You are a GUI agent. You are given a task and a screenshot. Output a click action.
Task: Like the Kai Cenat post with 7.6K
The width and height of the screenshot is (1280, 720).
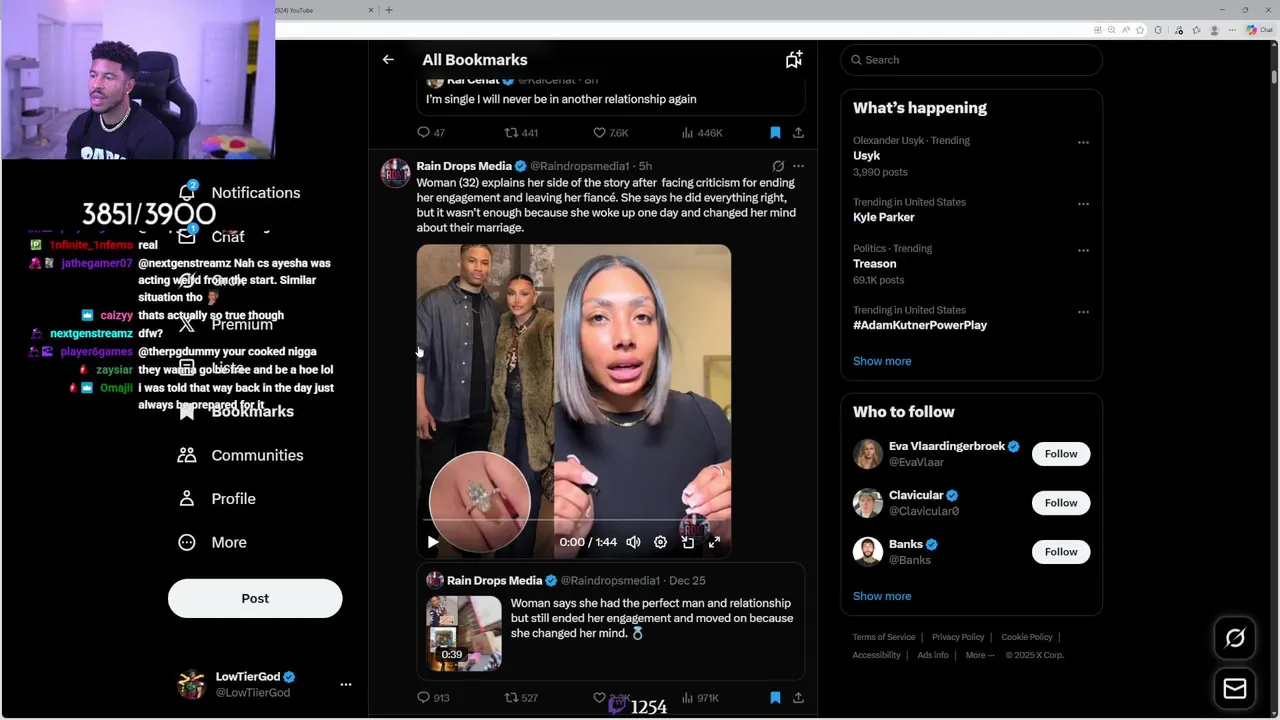pos(610,132)
